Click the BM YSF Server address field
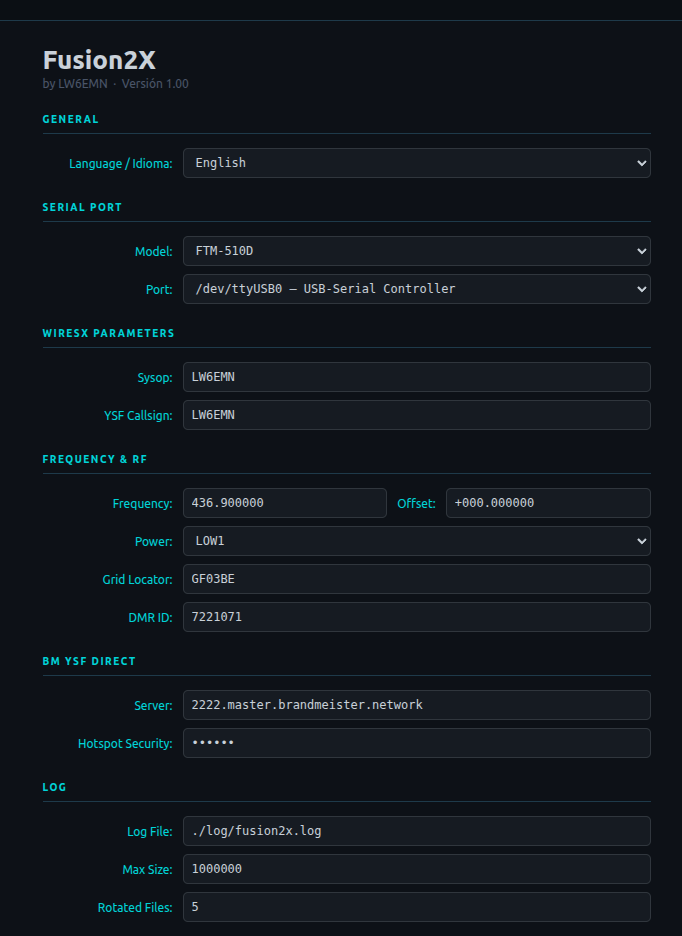 click(x=416, y=705)
